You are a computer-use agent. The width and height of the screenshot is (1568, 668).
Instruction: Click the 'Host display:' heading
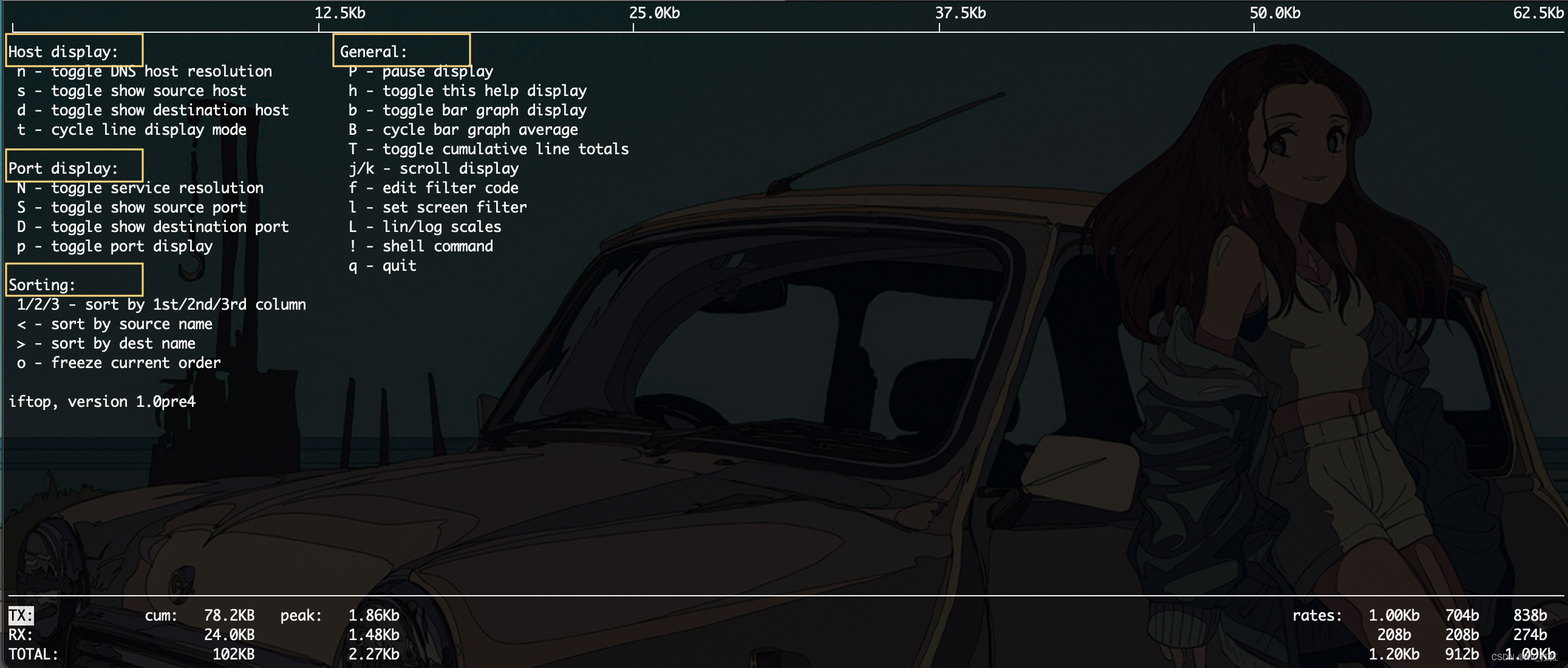63,52
